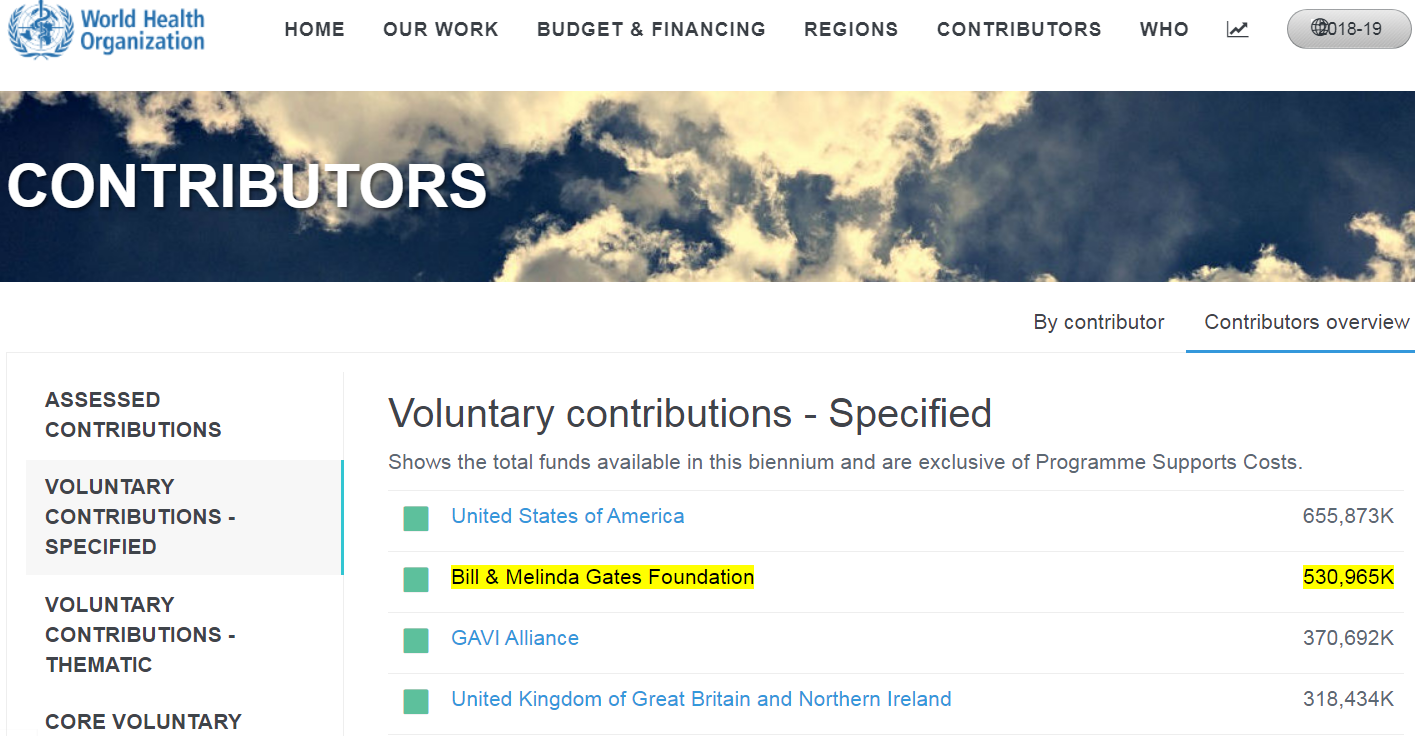Open the BUDGET & FINANCING menu
1415x736 pixels.
(651, 29)
